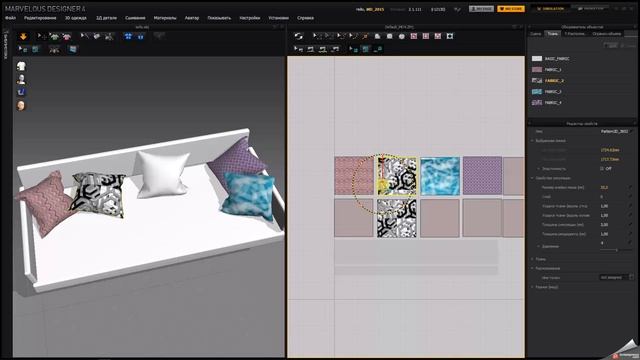The width and height of the screenshot is (640, 360).
Task: Select the black-and-white pillow in 3D view
Action: click(98, 194)
